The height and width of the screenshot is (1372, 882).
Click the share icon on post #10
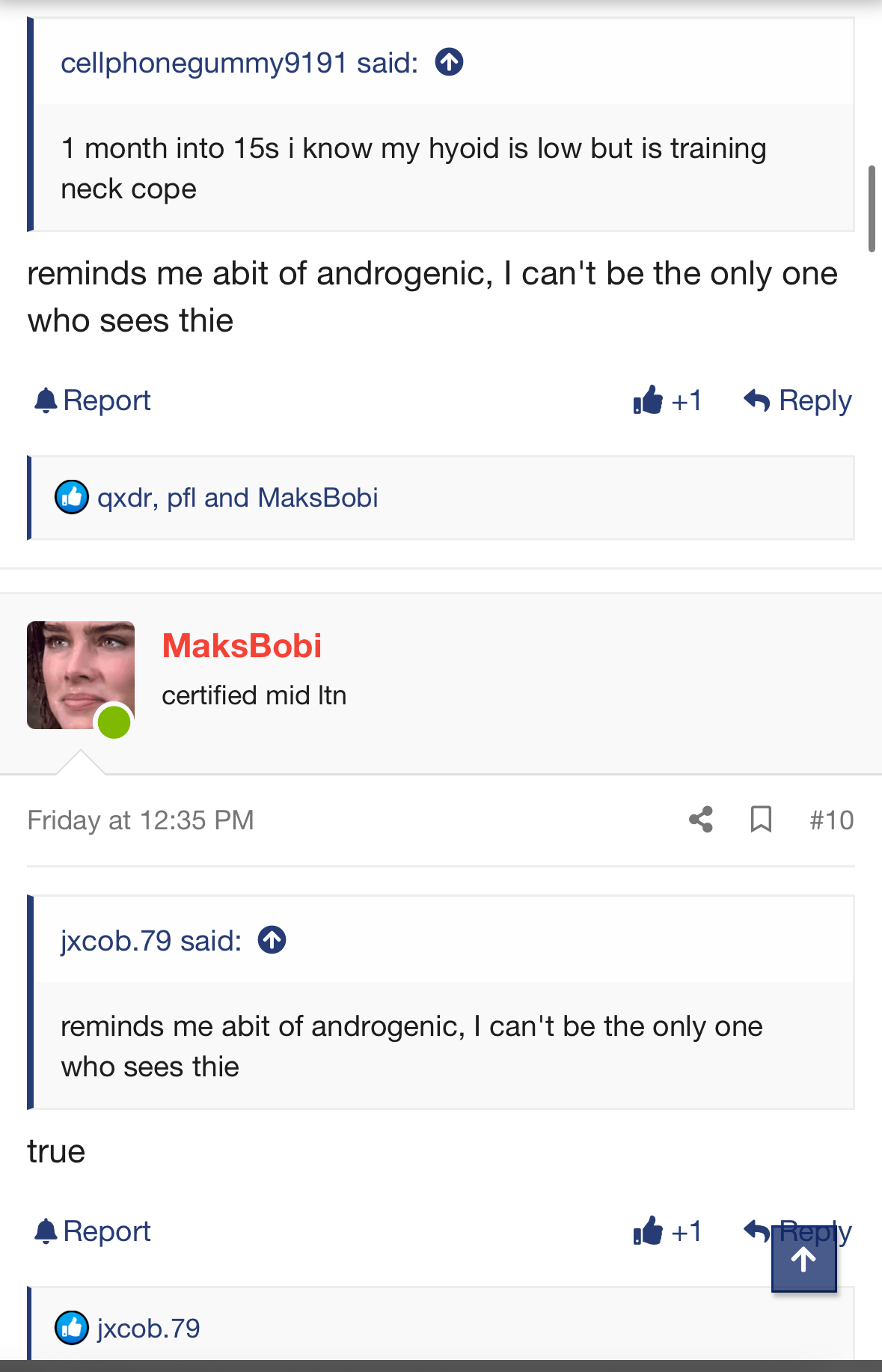click(701, 820)
